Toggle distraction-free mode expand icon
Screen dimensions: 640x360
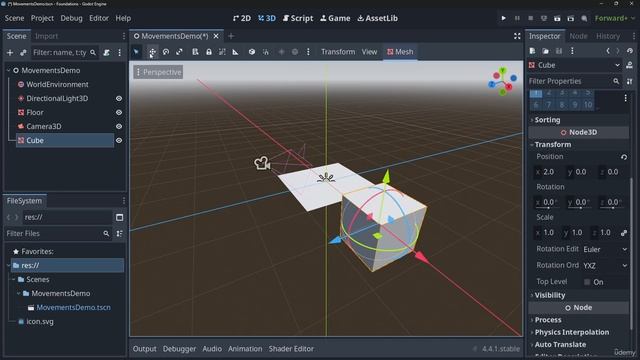pyautogui.click(x=517, y=36)
